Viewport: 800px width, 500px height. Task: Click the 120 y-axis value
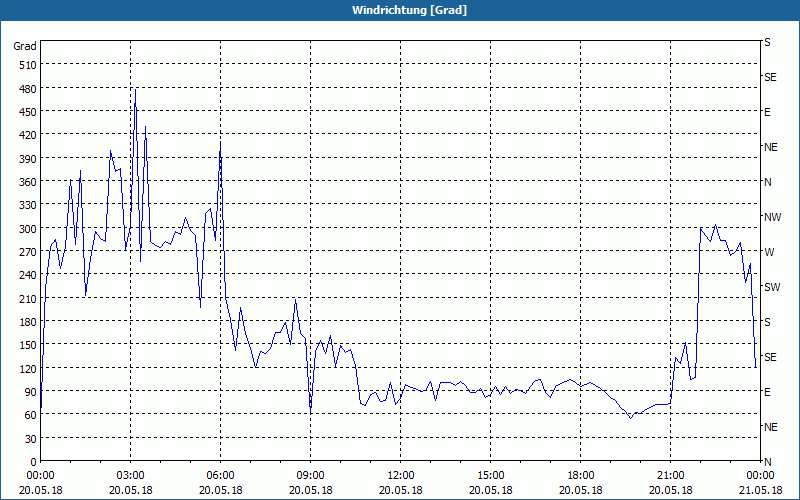pyautogui.click(x=28, y=369)
